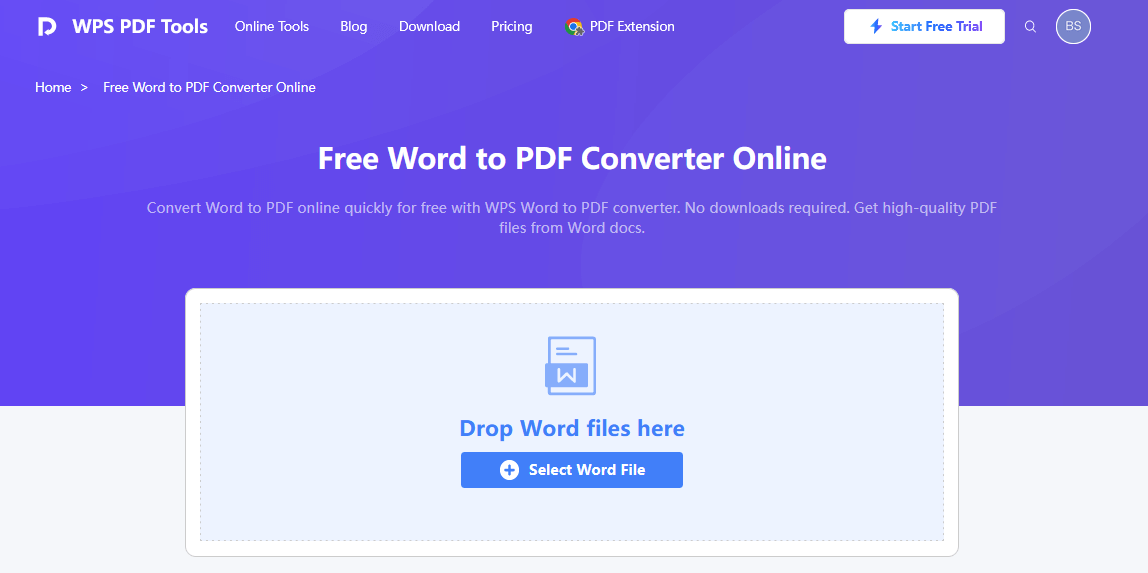The width and height of the screenshot is (1148, 573).
Task: Click the Free Word to PDF Converter breadcrumb
Action: point(209,87)
